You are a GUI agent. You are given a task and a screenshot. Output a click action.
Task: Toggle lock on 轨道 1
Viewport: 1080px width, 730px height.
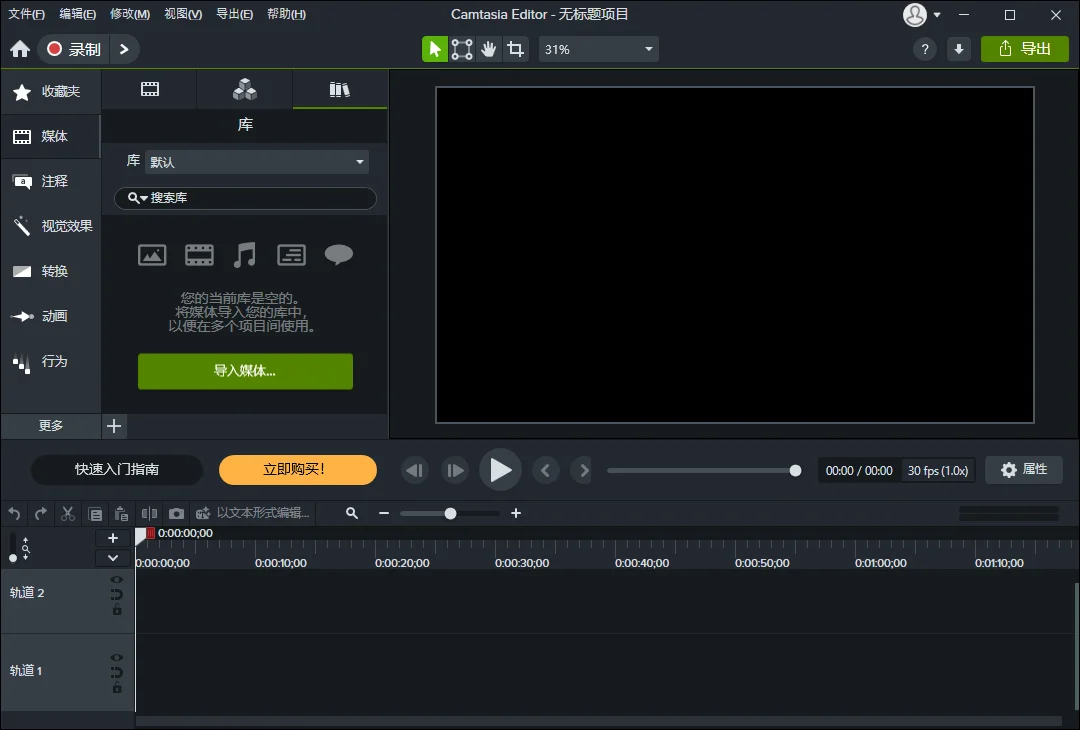[117, 687]
